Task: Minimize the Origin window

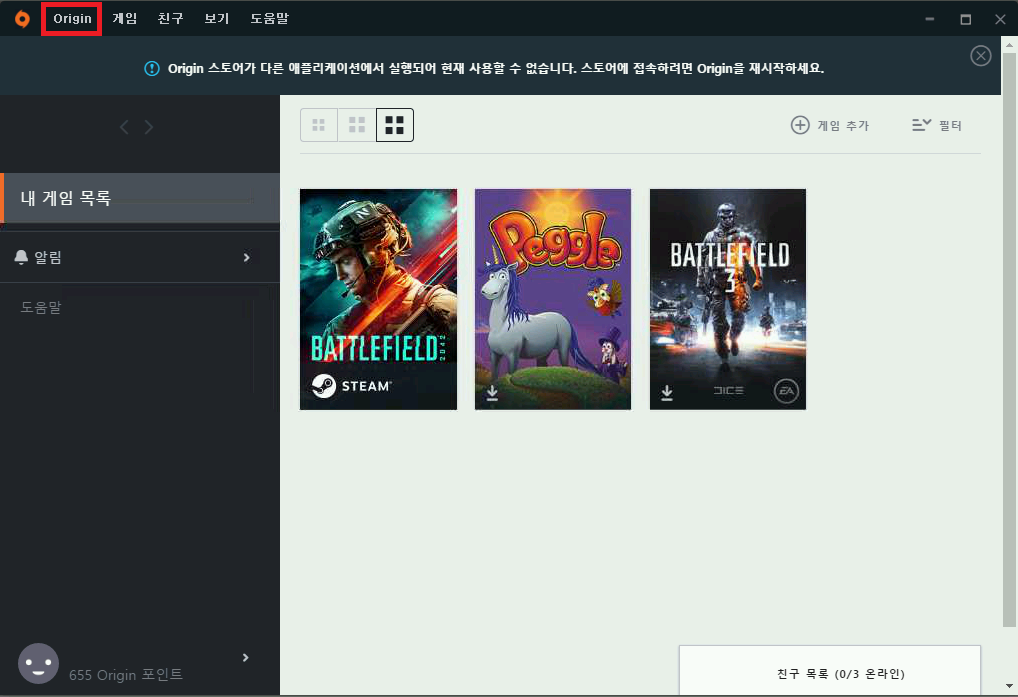Action: (x=930, y=19)
